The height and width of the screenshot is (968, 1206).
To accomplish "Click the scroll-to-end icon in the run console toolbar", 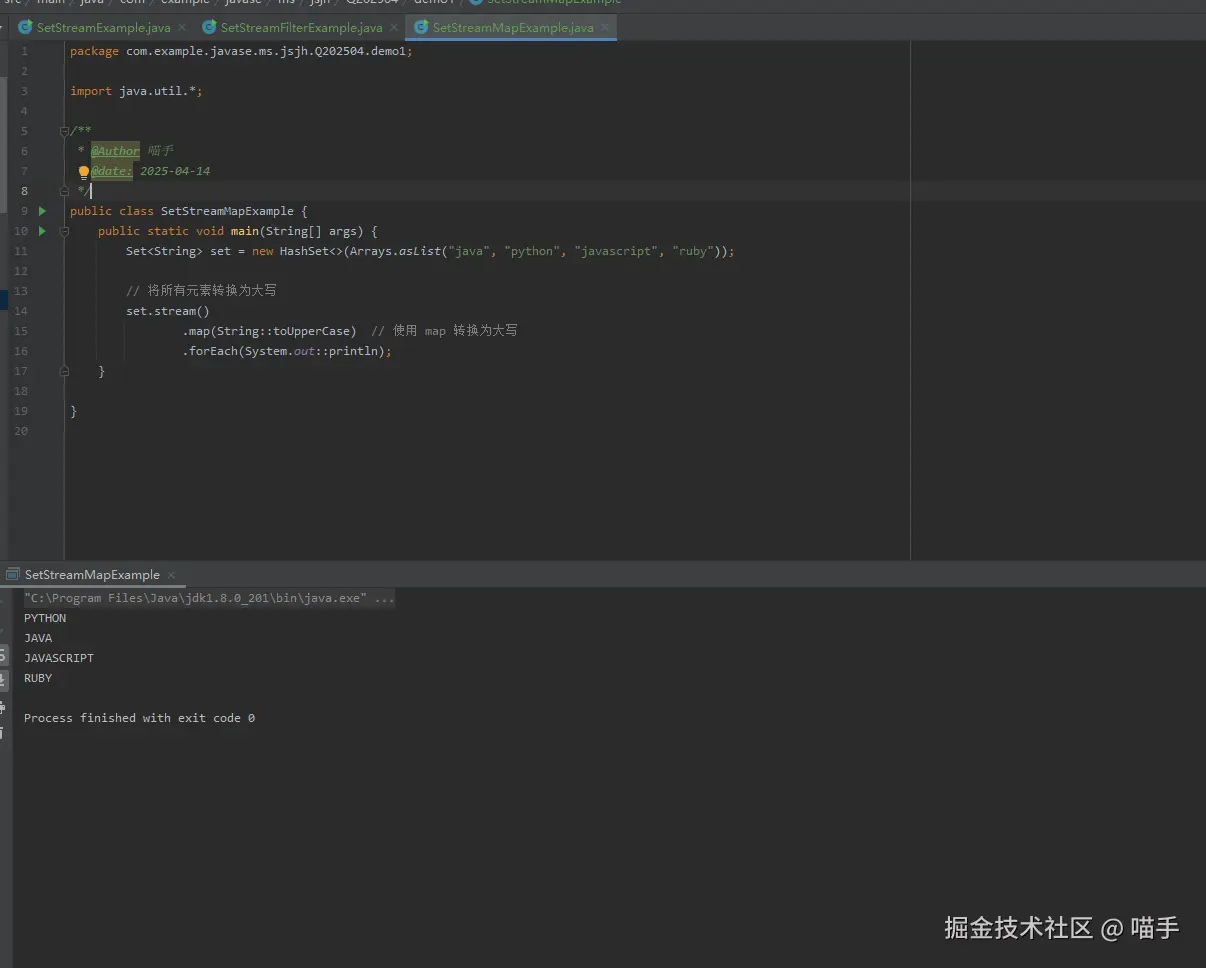I will click(3, 681).
